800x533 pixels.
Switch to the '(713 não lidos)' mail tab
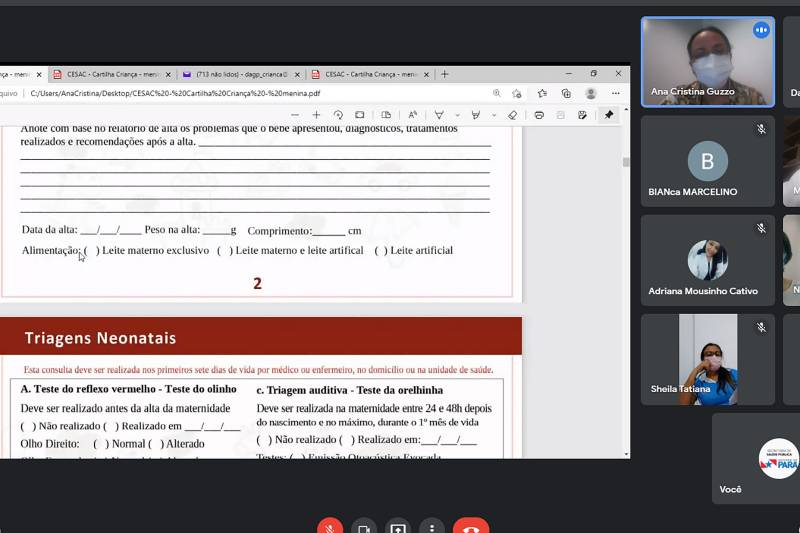(x=238, y=74)
